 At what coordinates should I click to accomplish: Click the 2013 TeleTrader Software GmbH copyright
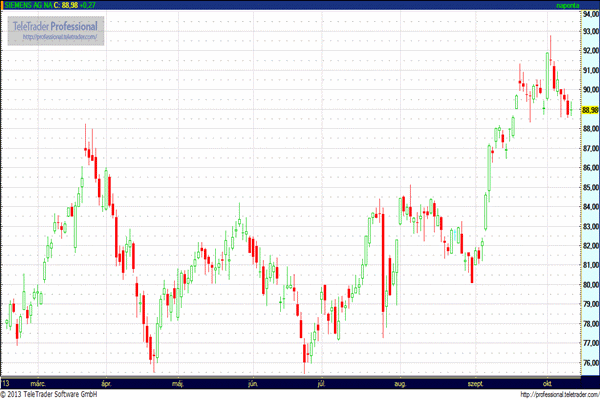[x=53, y=395]
